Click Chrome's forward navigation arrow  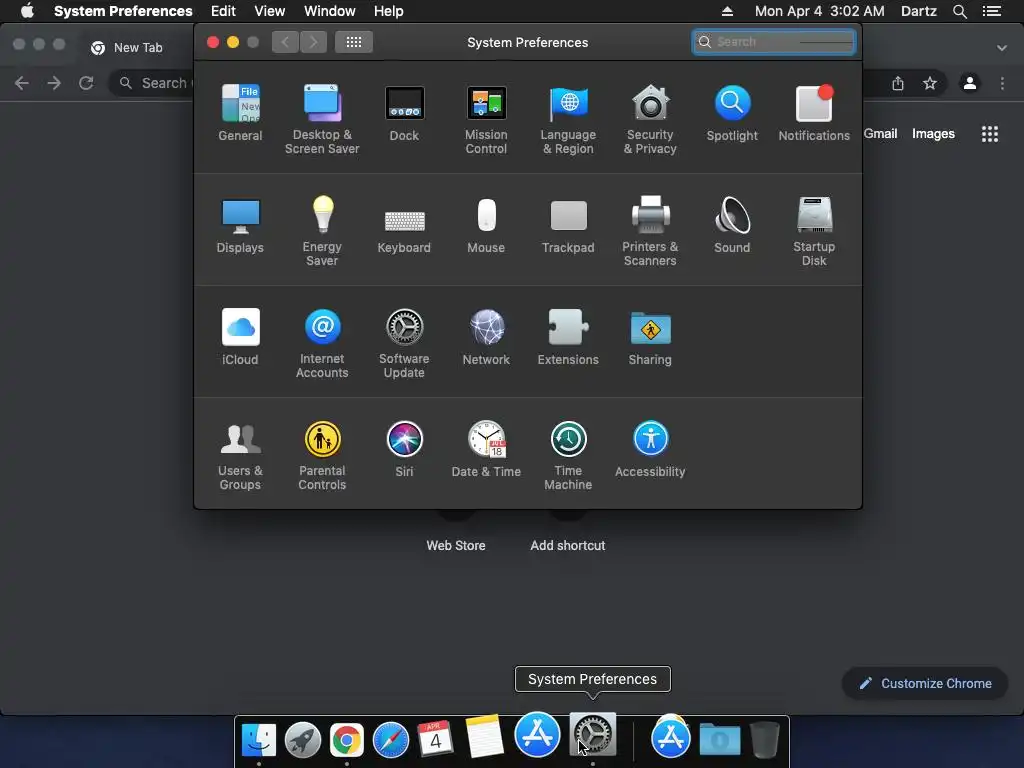(54, 83)
